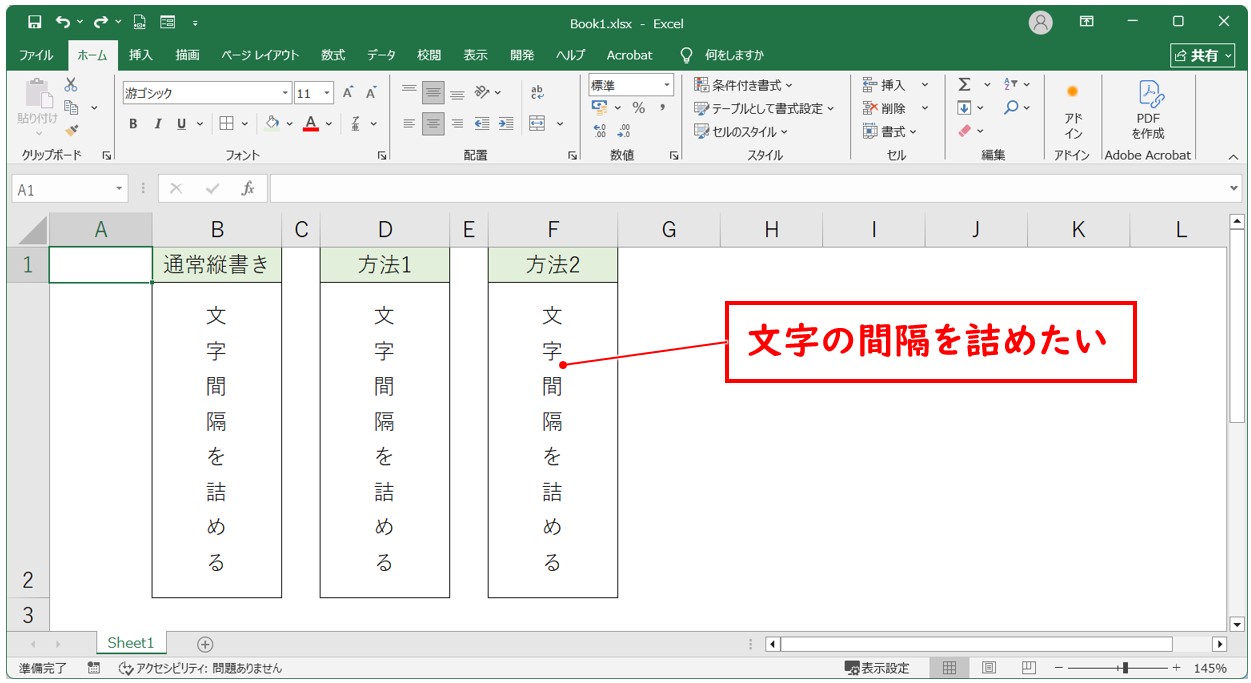Viewport: 1251px width, 683px height.
Task: Click Decrease Decimal icon
Action: 625,131
